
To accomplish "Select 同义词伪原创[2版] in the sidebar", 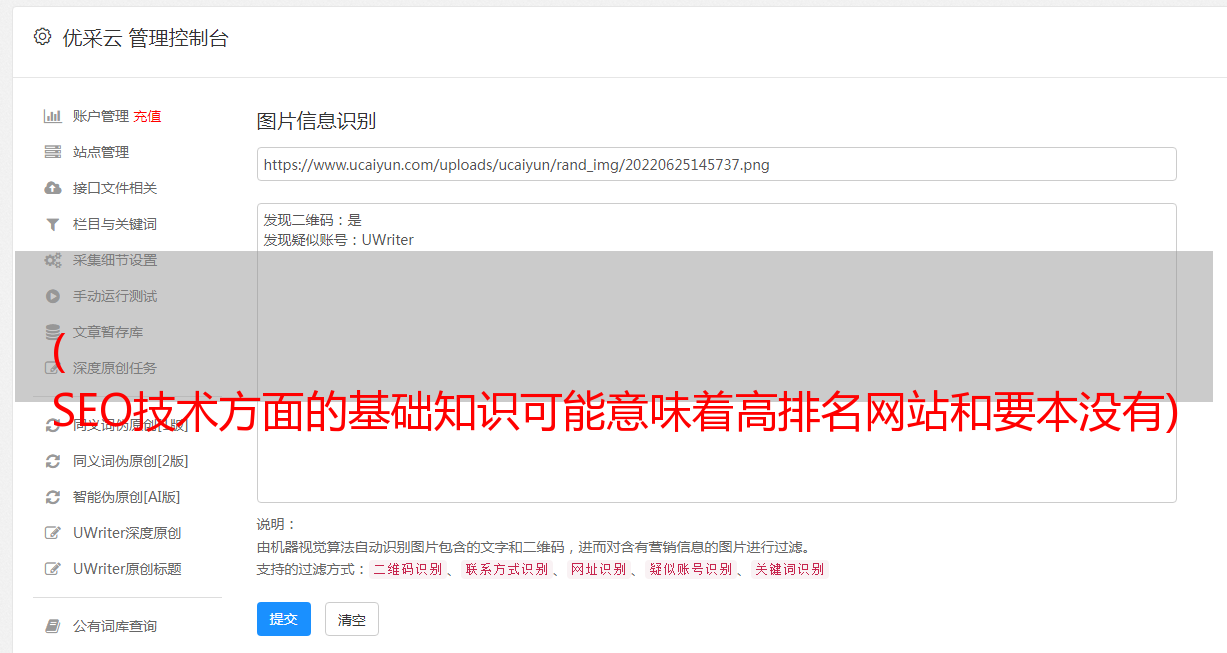I will tap(130, 461).
